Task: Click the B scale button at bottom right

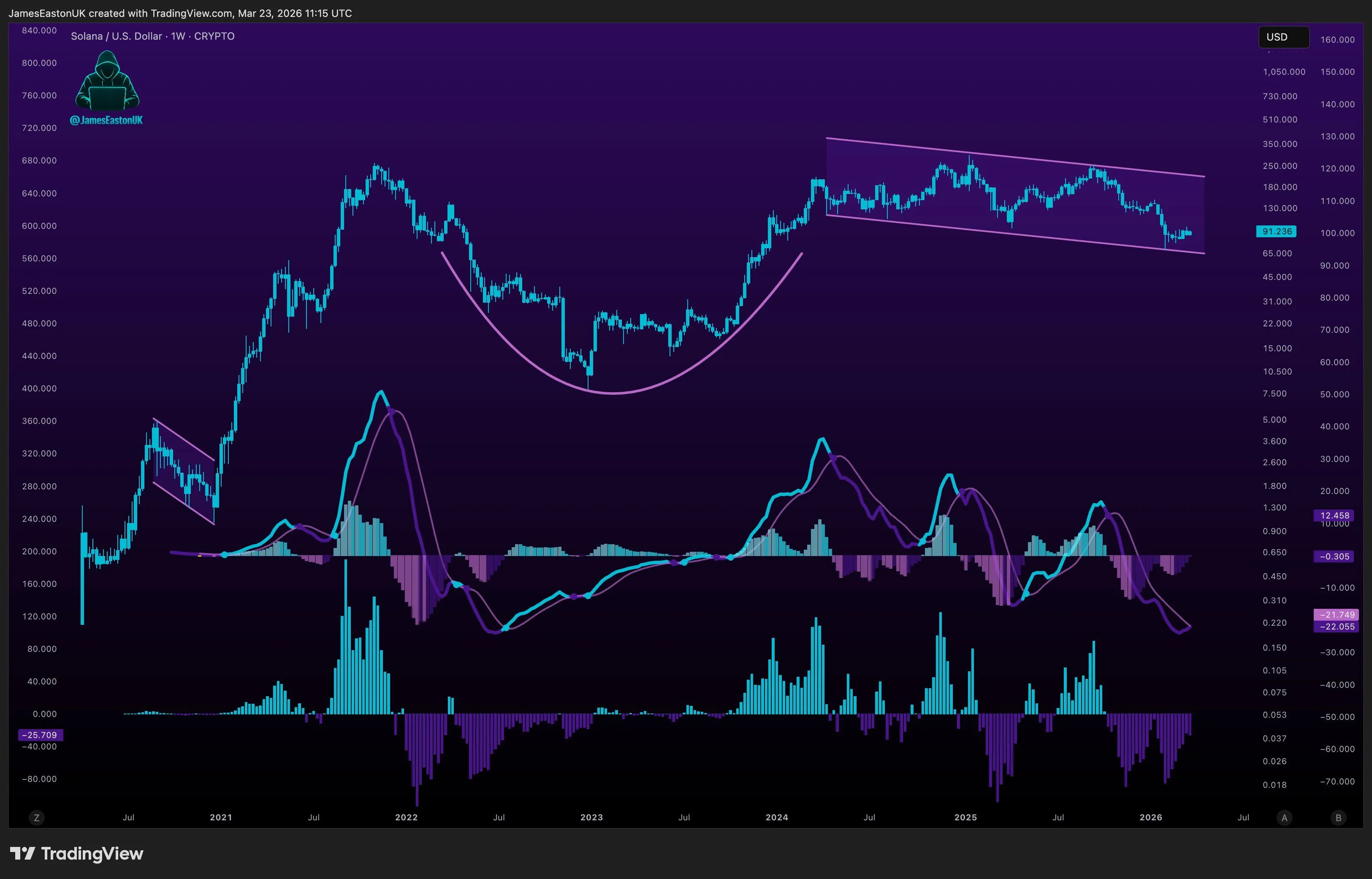Action: pos(1338,818)
